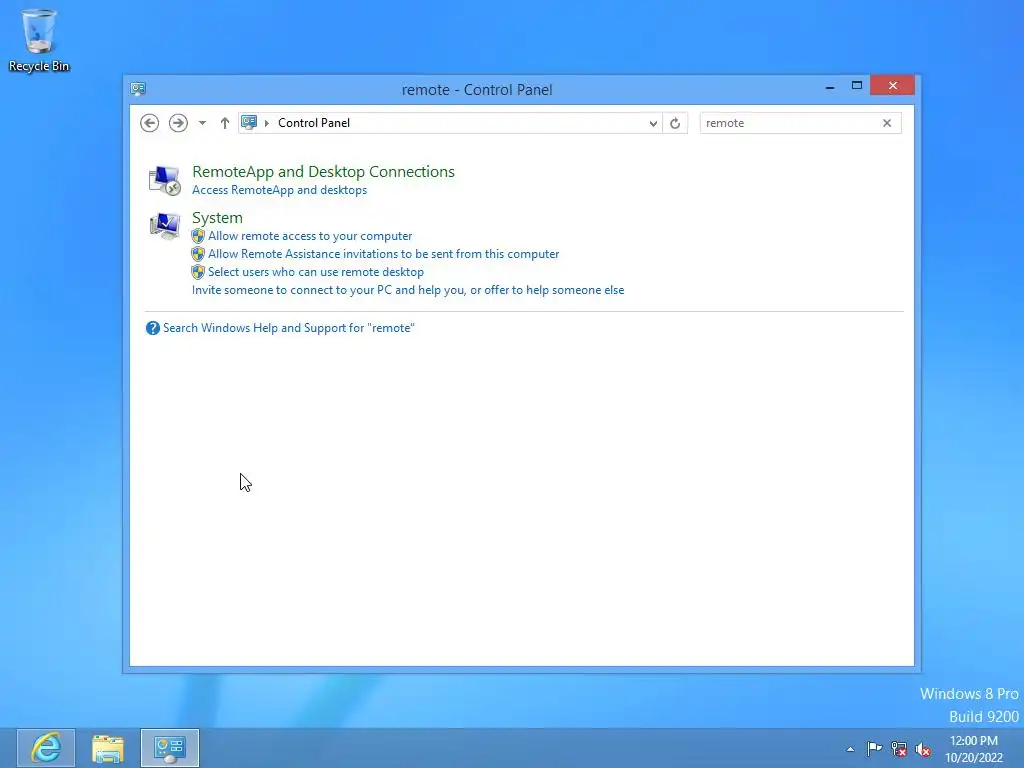This screenshot has width=1024, height=768.
Task: Click the network status tray icon
Action: coord(899,749)
